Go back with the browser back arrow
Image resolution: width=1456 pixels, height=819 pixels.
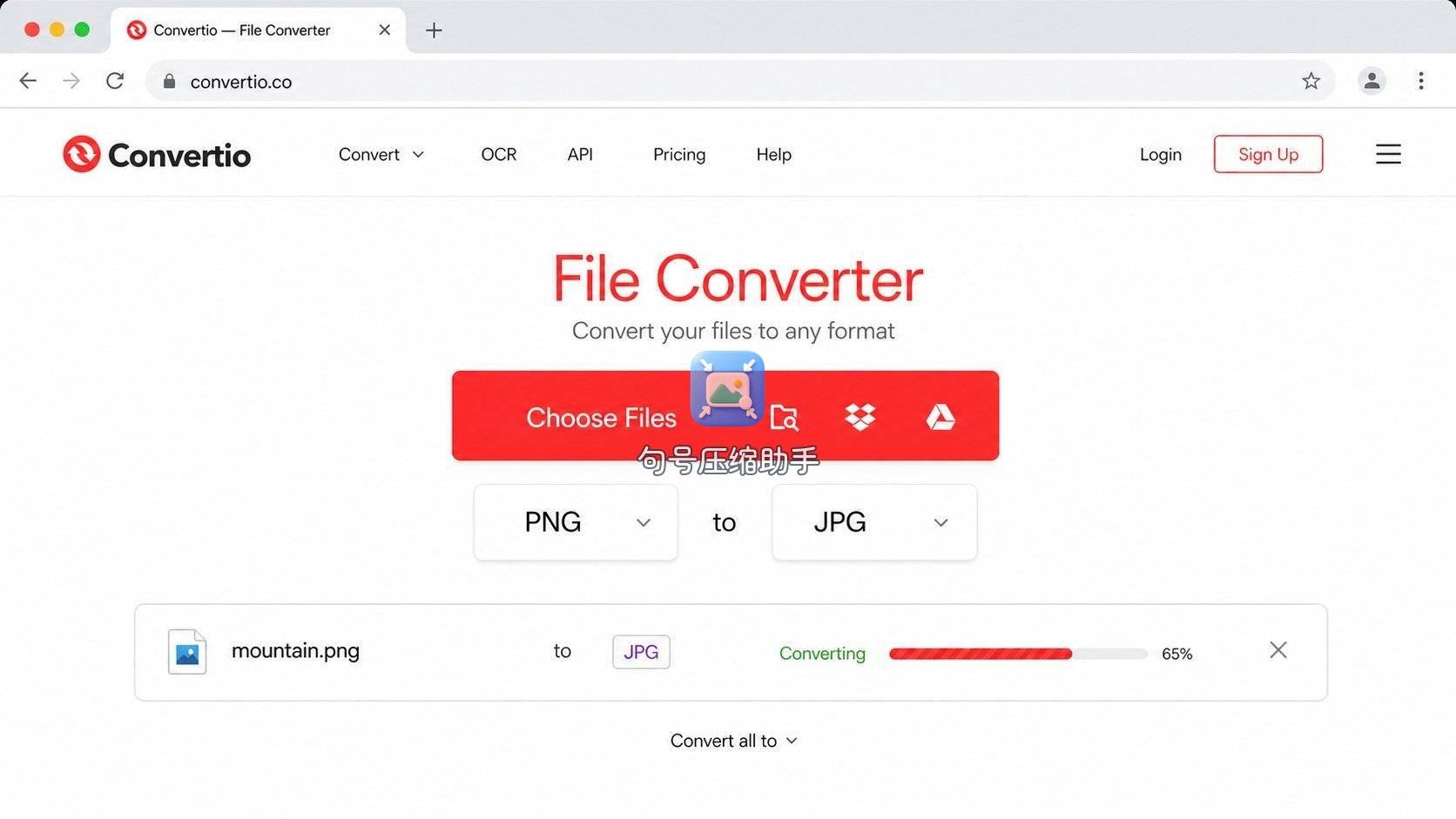pyautogui.click(x=28, y=81)
